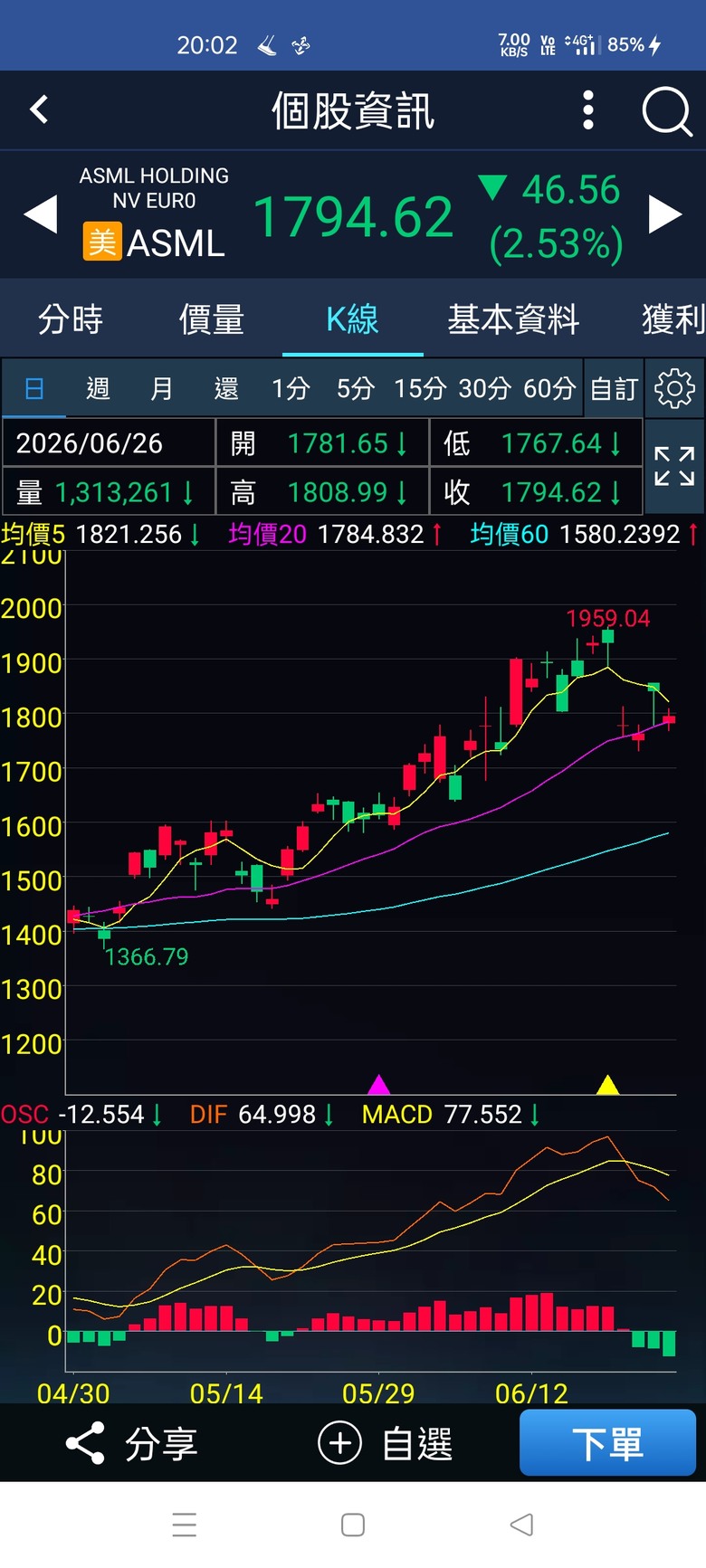Go to next stock with right arrow

coord(665,215)
